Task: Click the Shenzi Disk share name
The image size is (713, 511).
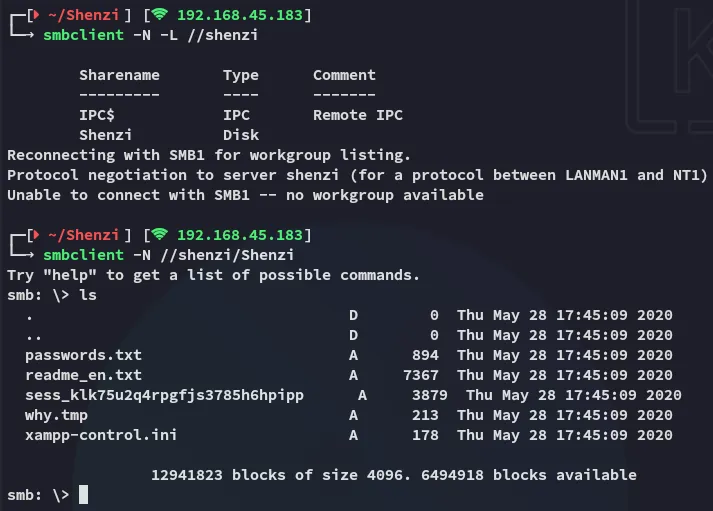Action: [105, 135]
